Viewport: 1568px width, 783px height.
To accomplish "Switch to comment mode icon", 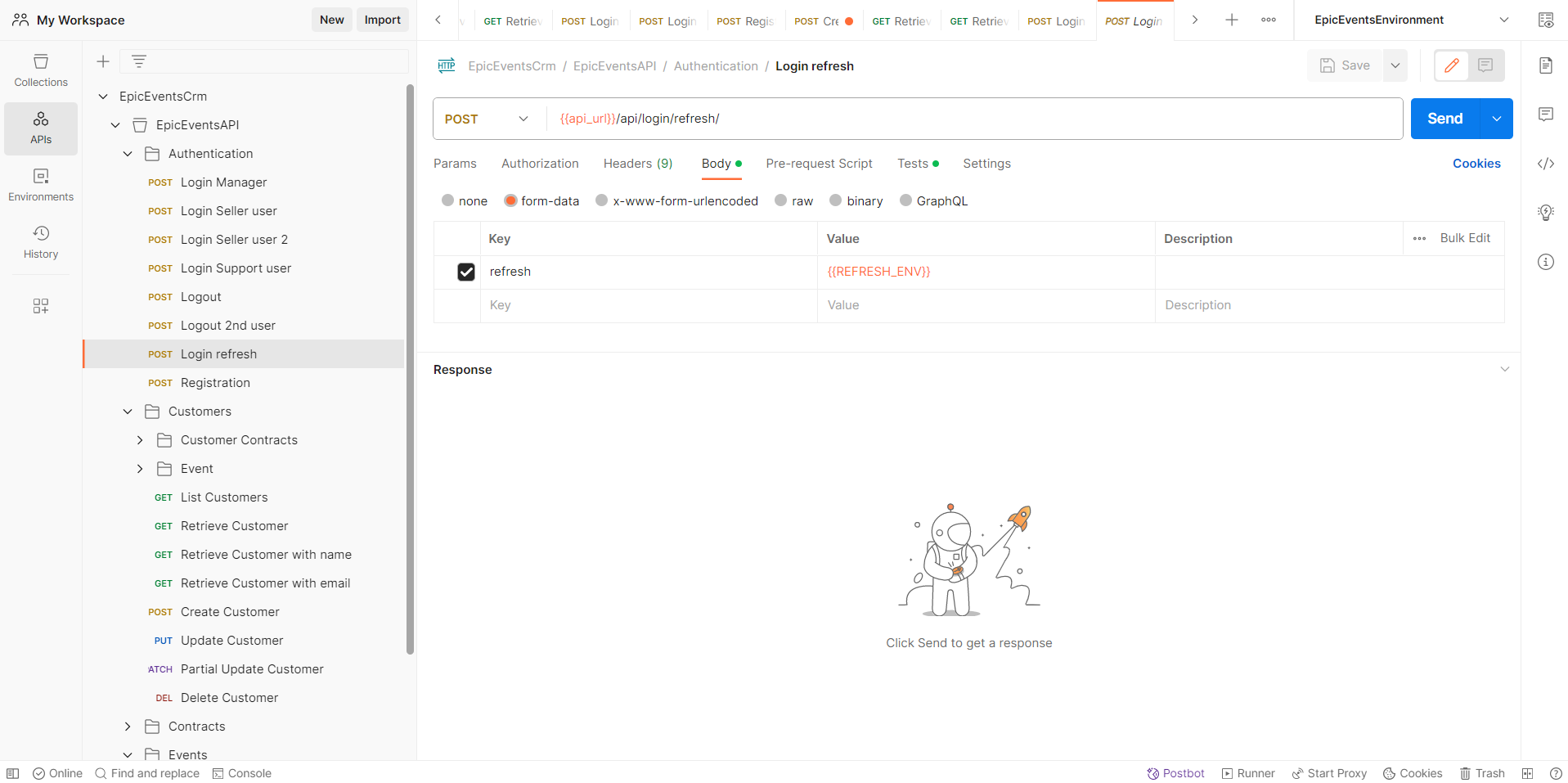I will (1485, 65).
